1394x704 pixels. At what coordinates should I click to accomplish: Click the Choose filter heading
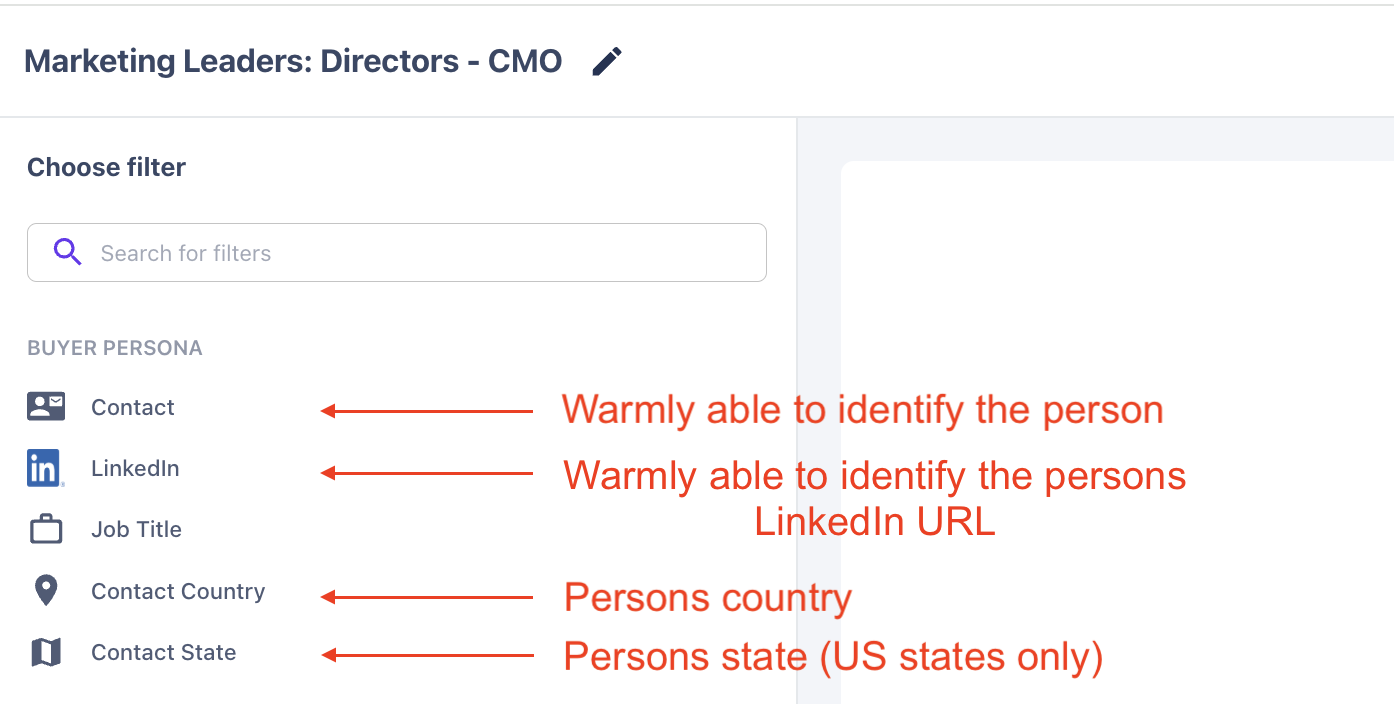(106, 167)
